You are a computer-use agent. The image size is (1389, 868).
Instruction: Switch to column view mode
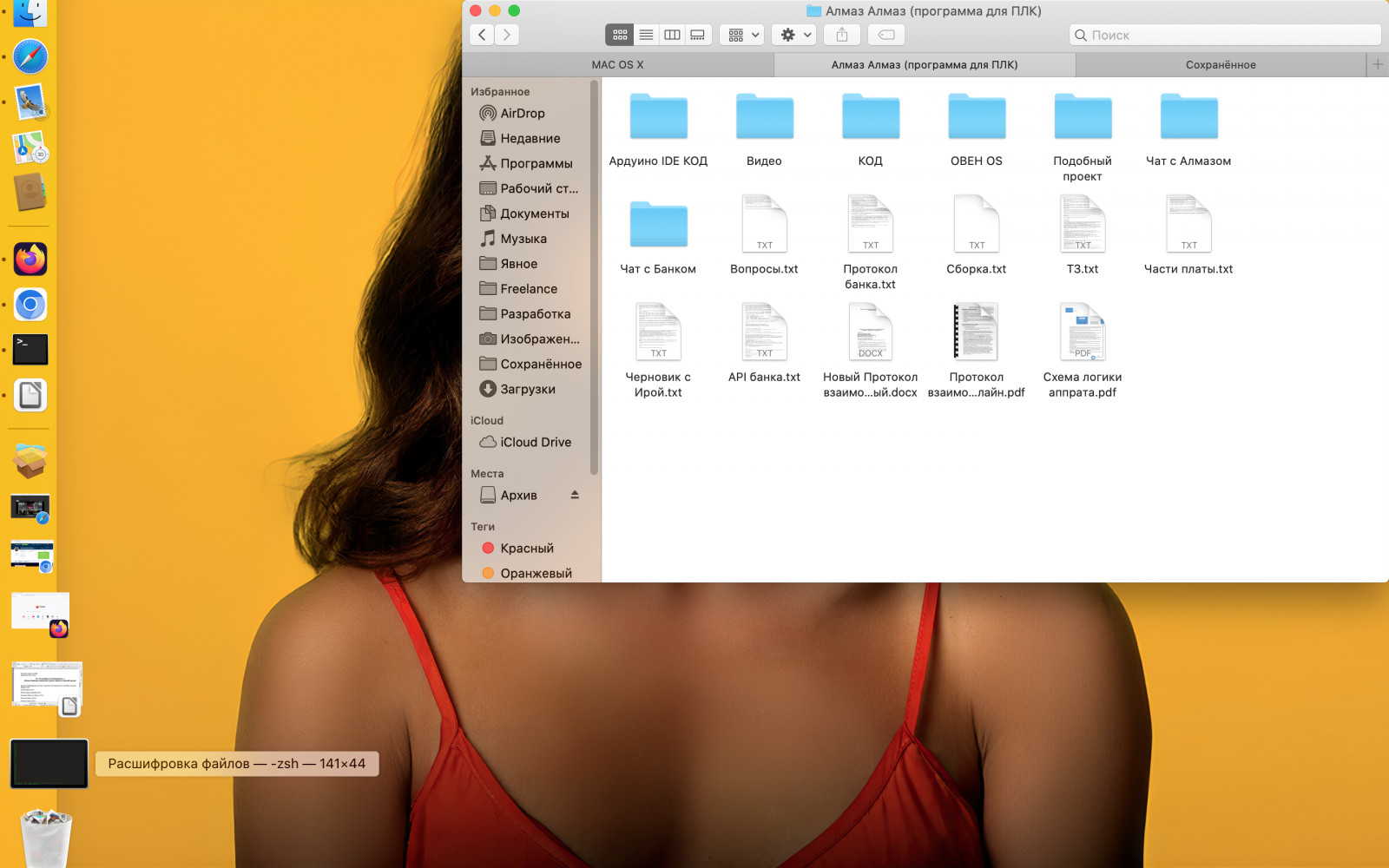[672, 35]
